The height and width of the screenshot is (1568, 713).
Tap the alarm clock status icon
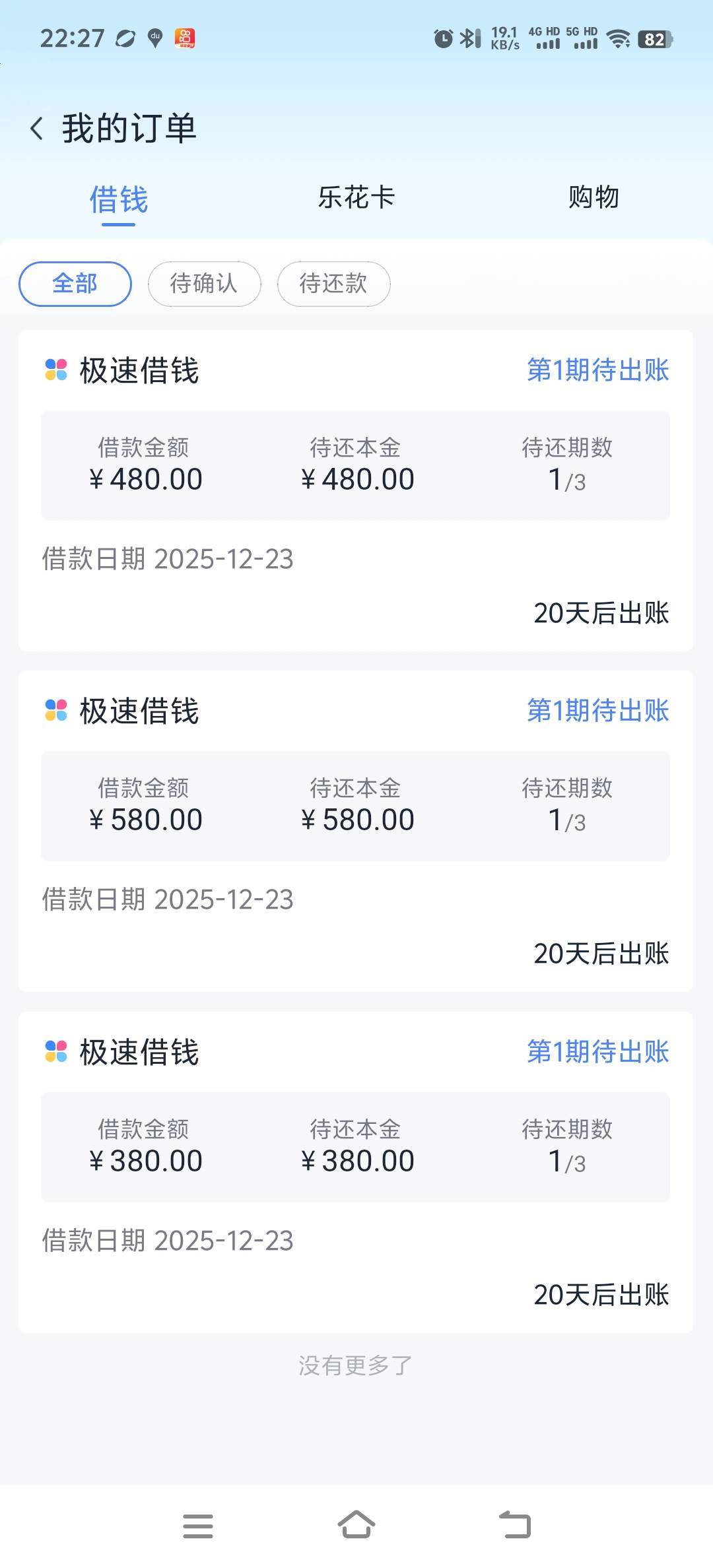[x=443, y=39]
